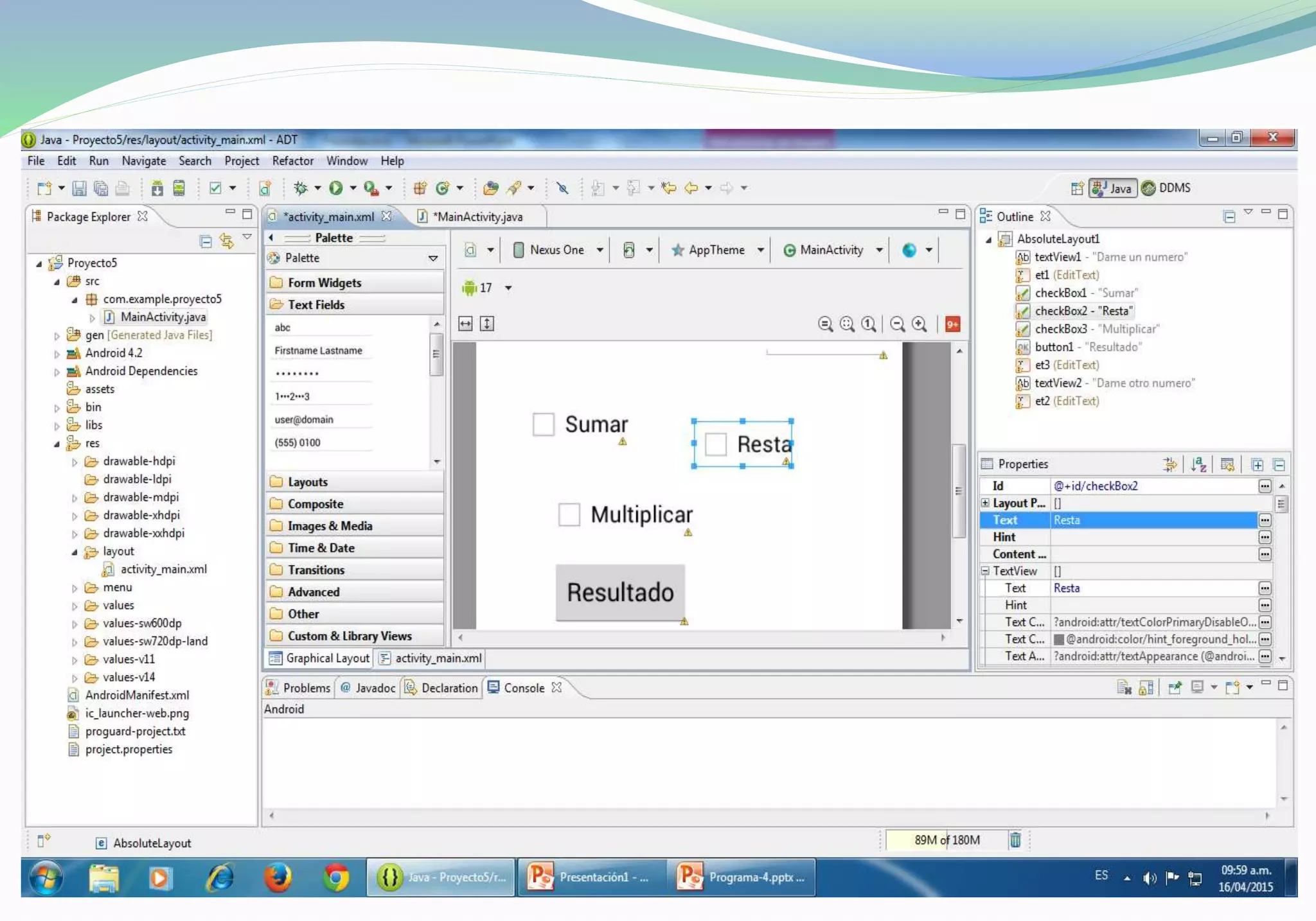This screenshot has width=1316, height=921.
Task: Click the garbage collector trash icon
Action: pyautogui.click(x=1015, y=839)
